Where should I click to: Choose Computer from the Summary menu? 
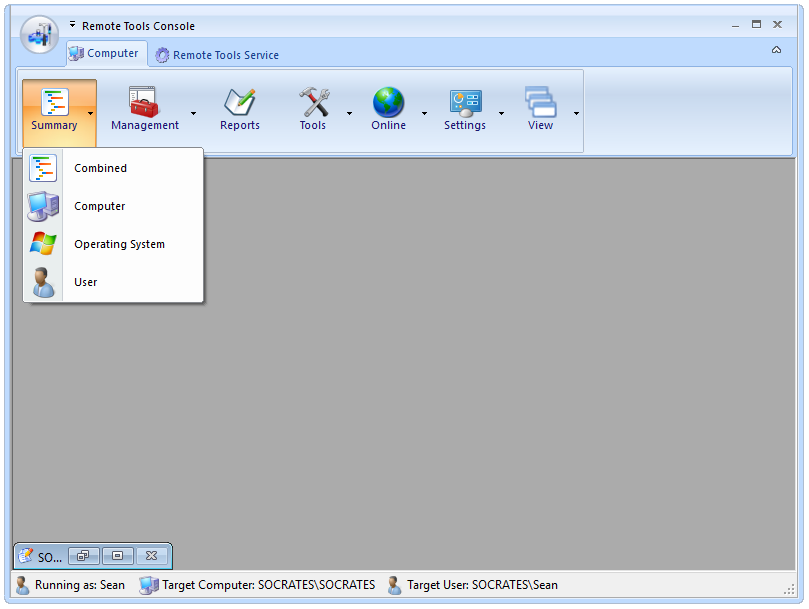114,206
